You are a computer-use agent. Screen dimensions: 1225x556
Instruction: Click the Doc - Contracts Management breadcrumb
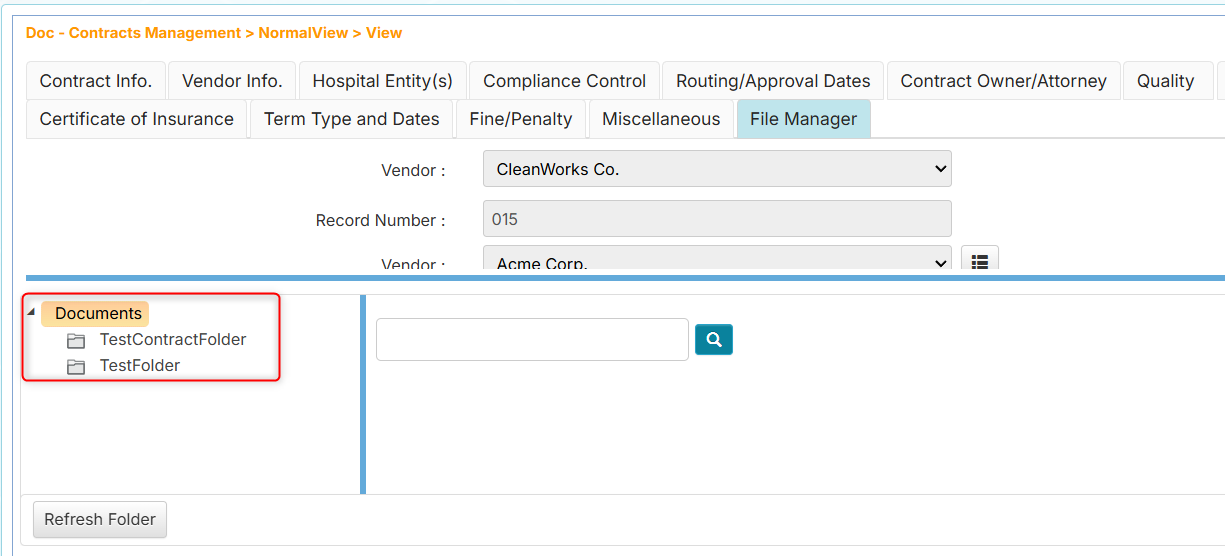tap(134, 33)
